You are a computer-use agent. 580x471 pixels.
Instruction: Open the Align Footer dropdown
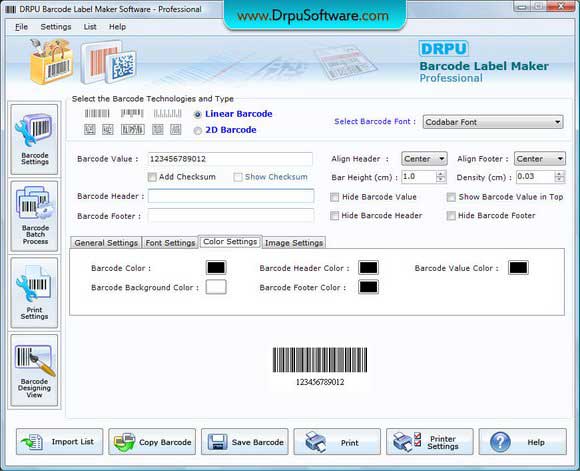(x=540, y=159)
